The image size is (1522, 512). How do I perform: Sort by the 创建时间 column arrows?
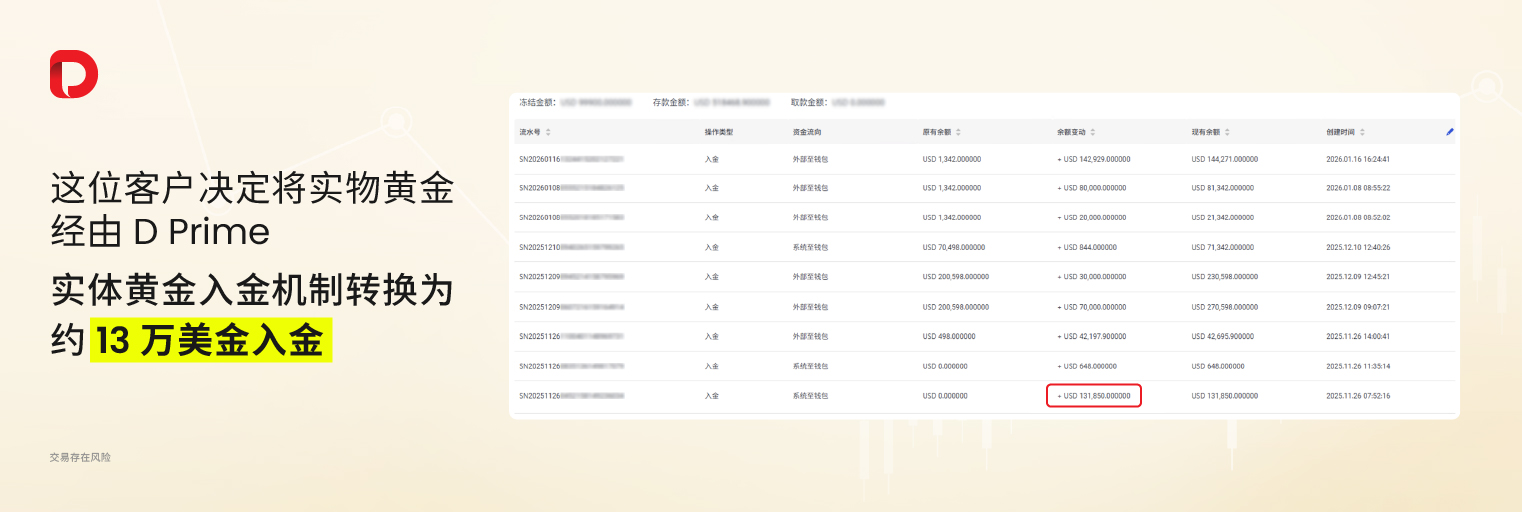tap(1362, 132)
